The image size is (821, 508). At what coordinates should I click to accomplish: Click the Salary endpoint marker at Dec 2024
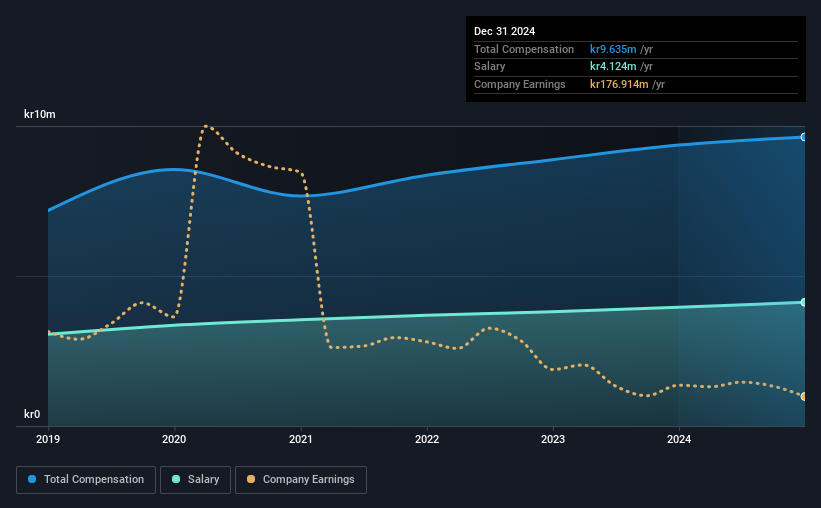[x=804, y=302]
